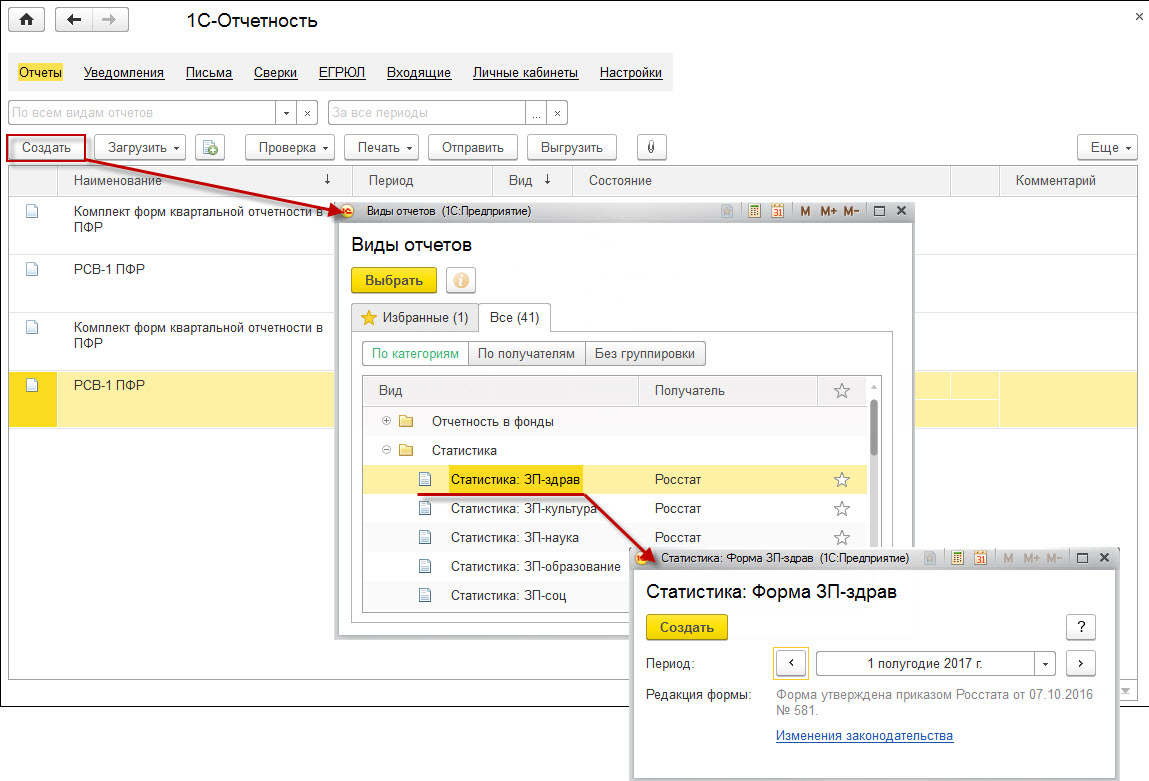This screenshot has height=781, width=1149.
Task: Open calculator icon in Виды отчетов titlebar
Action: click(x=755, y=211)
